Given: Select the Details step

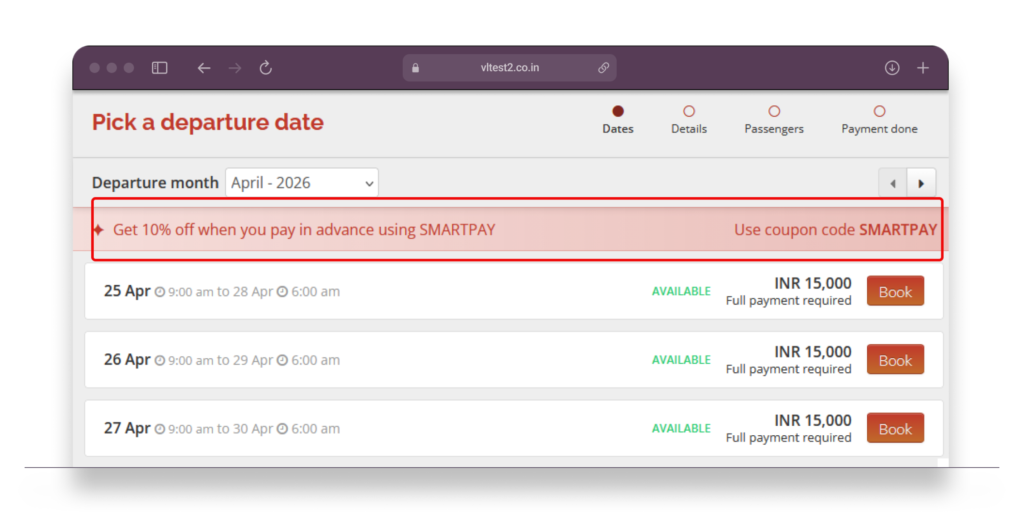Looking at the screenshot, I should pyautogui.click(x=689, y=120).
